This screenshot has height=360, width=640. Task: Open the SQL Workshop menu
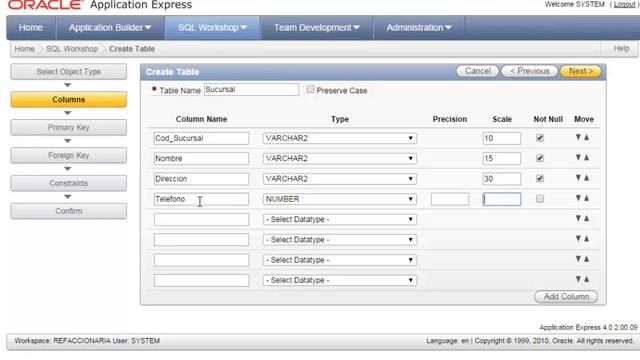coord(212,28)
